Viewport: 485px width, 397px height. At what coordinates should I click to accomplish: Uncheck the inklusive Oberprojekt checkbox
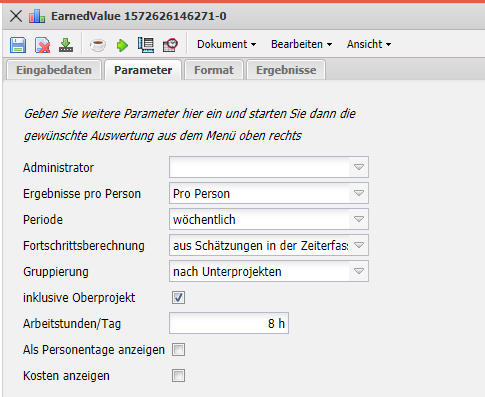pyautogui.click(x=178, y=297)
